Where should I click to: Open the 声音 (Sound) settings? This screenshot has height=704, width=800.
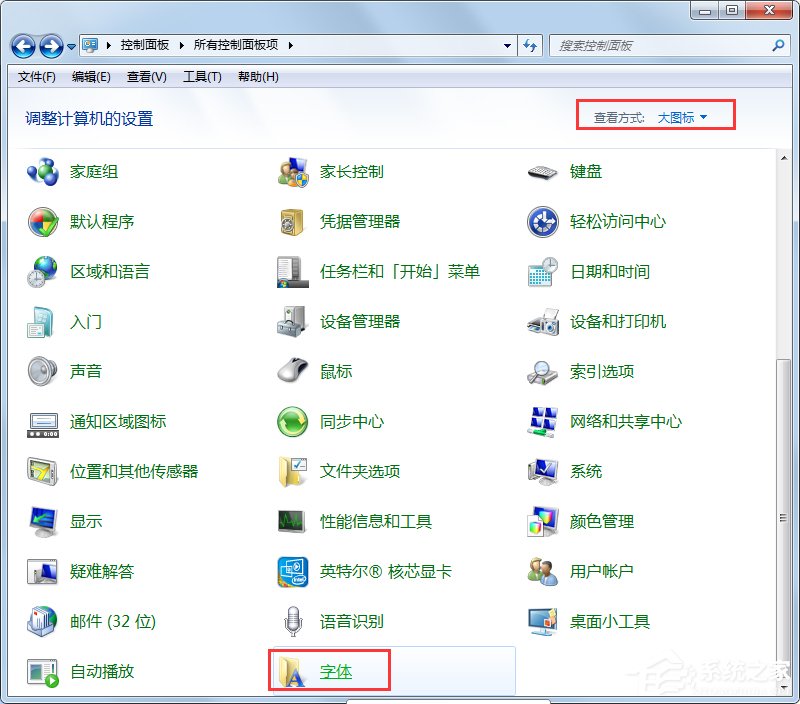(86, 371)
